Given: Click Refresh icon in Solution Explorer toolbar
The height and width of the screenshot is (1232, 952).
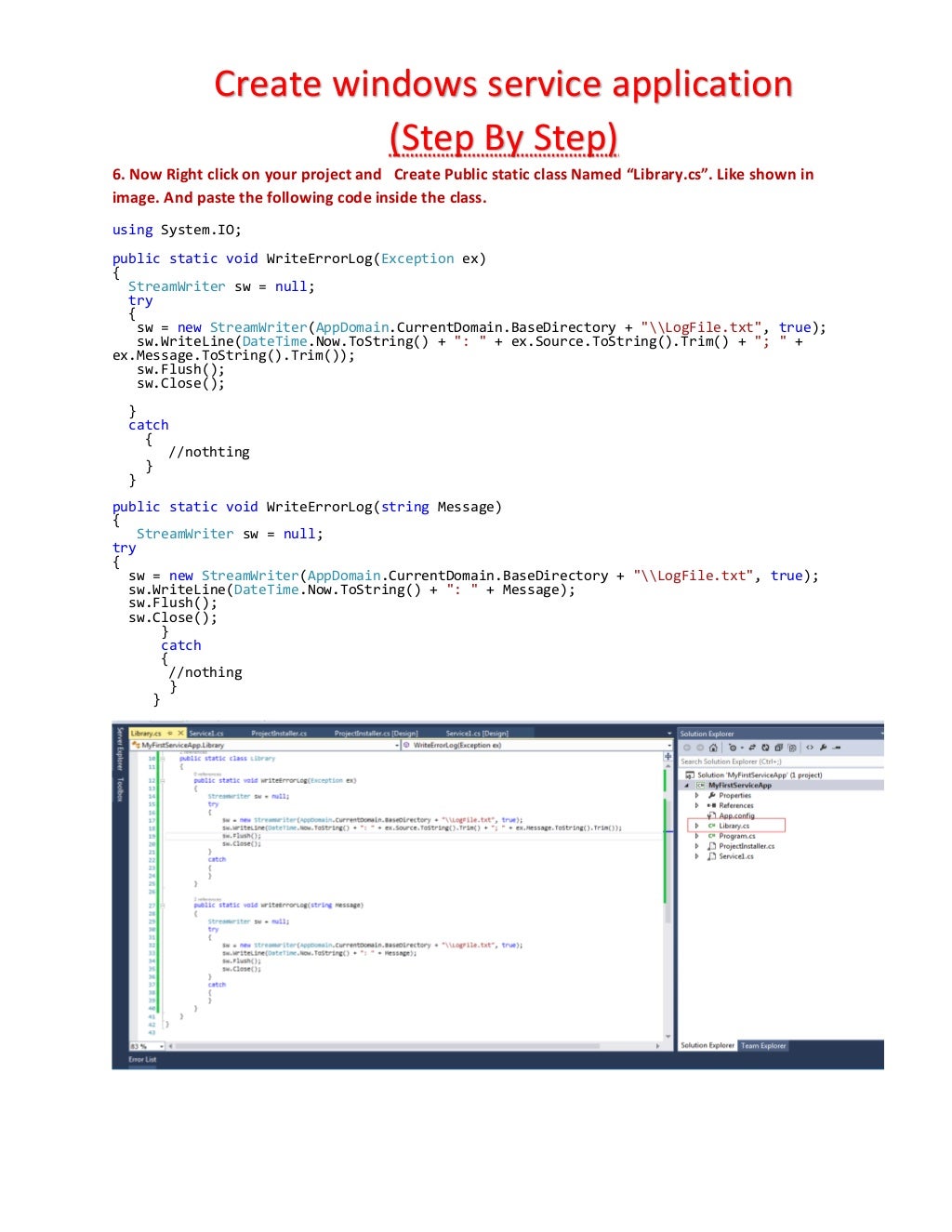Looking at the screenshot, I should (x=765, y=748).
